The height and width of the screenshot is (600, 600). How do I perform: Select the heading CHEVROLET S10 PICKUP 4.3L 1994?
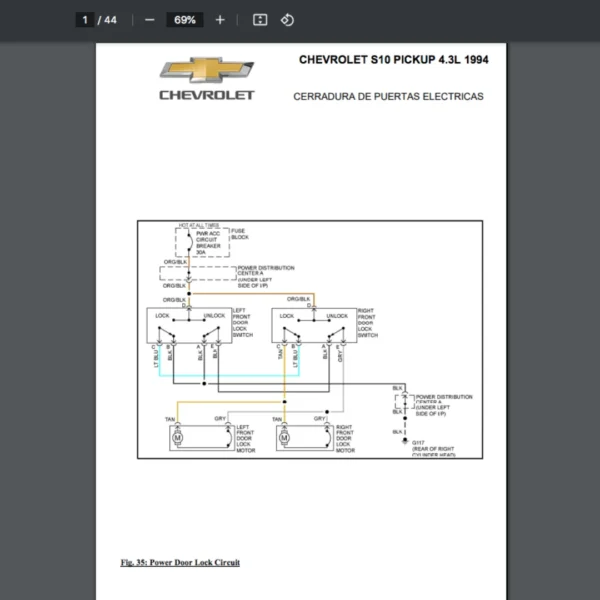pyautogui.click(x=394, y=60)
